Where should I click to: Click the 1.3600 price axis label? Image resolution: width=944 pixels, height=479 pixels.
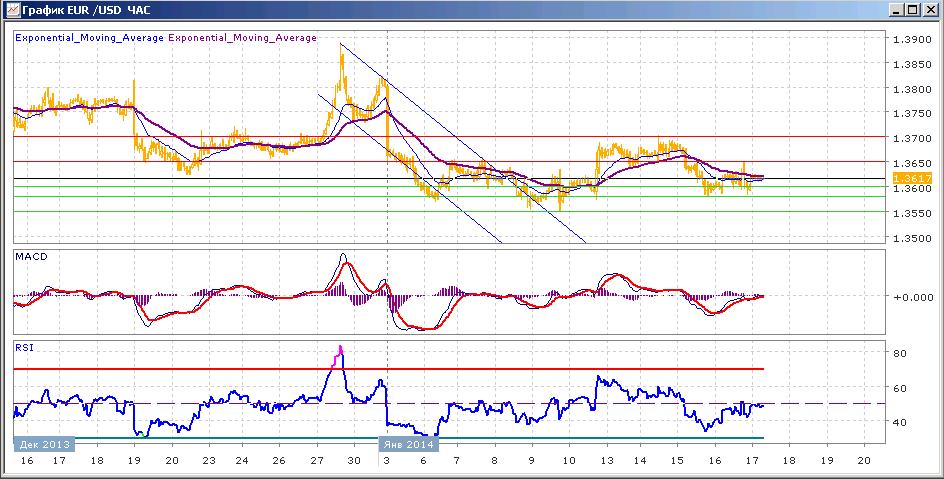pyautogui.click(x=913, y=188)
